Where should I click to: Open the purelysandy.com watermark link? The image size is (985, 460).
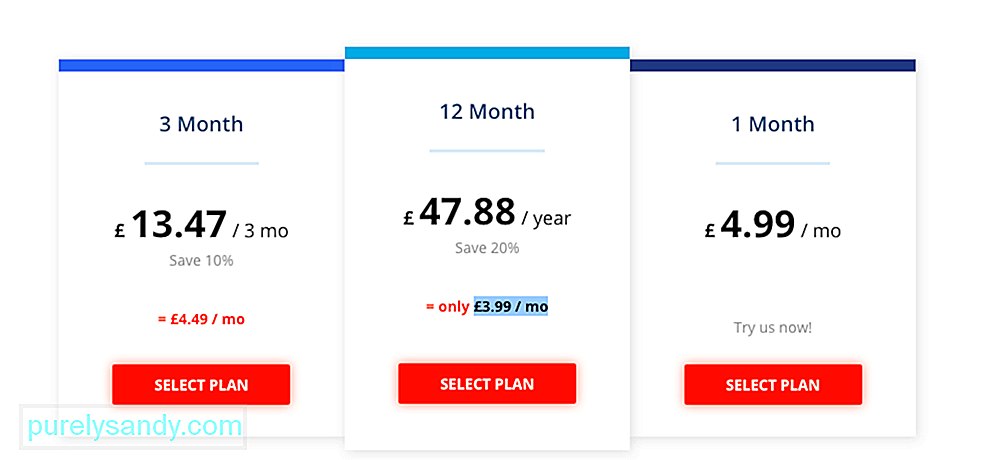[x=135, y=427]
